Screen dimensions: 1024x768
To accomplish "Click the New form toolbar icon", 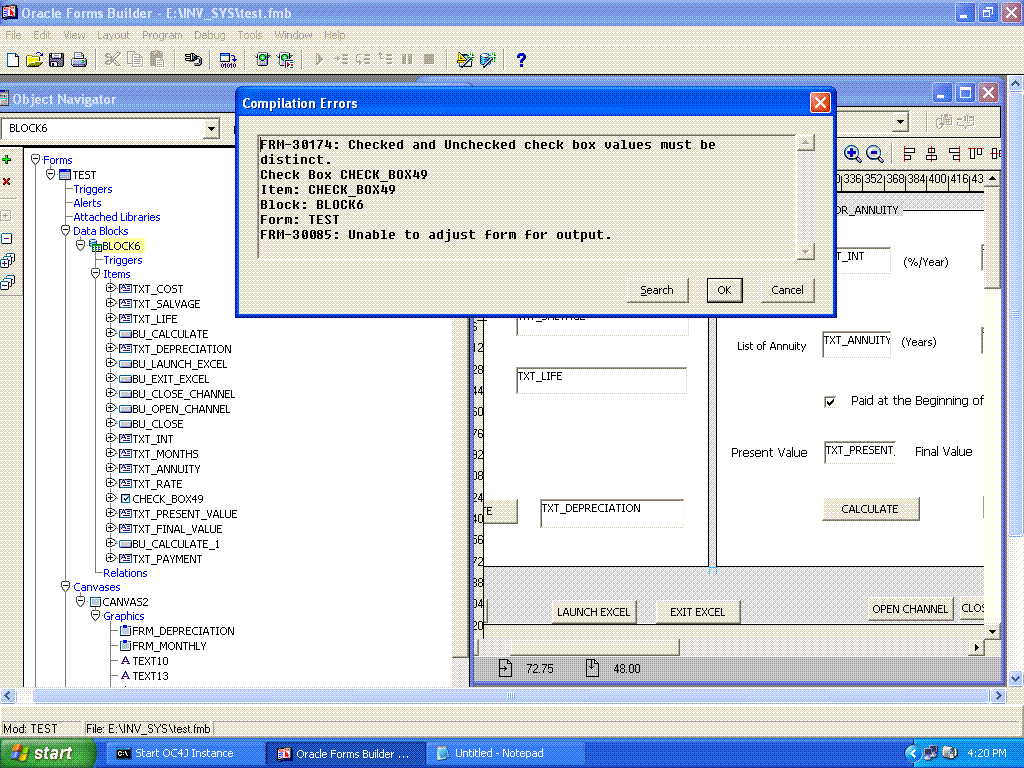I will 12,60.
